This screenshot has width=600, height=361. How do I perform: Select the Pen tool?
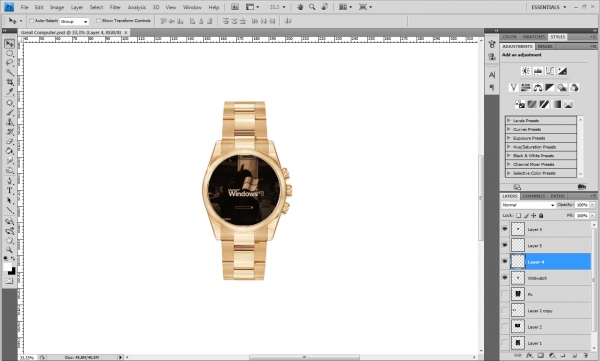pos(10,181)
